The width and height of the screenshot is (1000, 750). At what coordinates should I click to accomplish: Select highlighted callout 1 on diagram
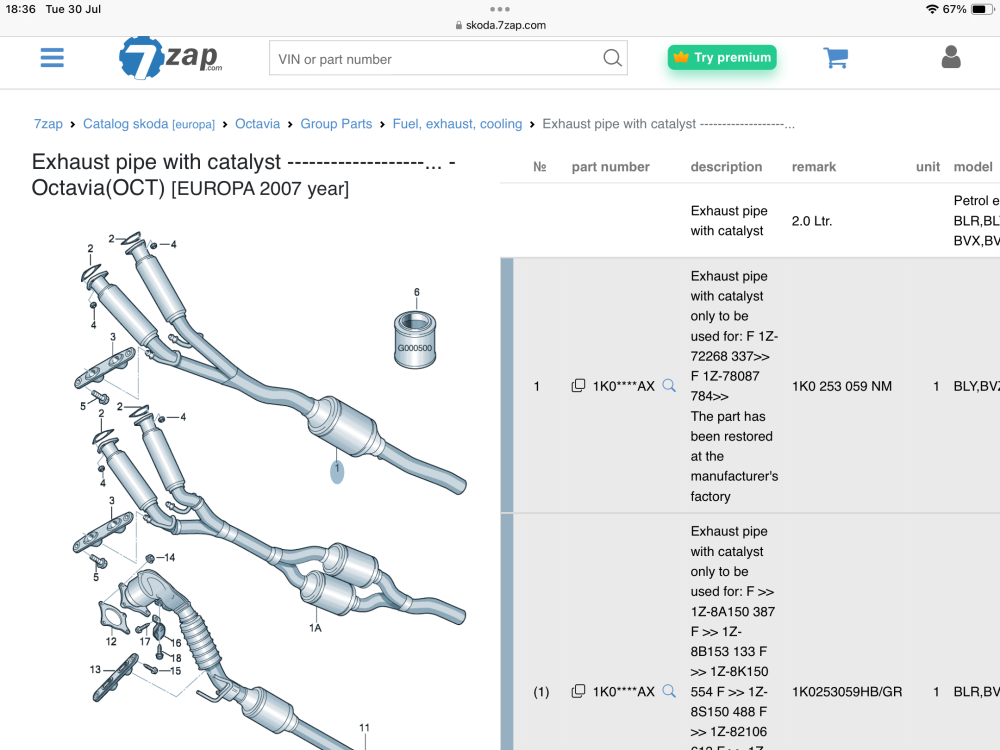[x=337, y=471]
